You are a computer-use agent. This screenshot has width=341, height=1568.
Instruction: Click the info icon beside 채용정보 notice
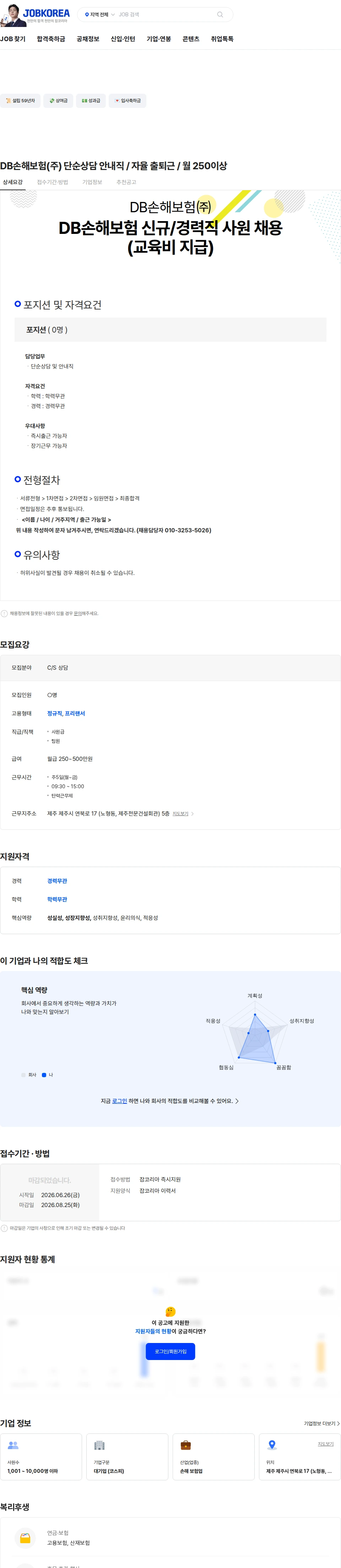pos(4,614)
